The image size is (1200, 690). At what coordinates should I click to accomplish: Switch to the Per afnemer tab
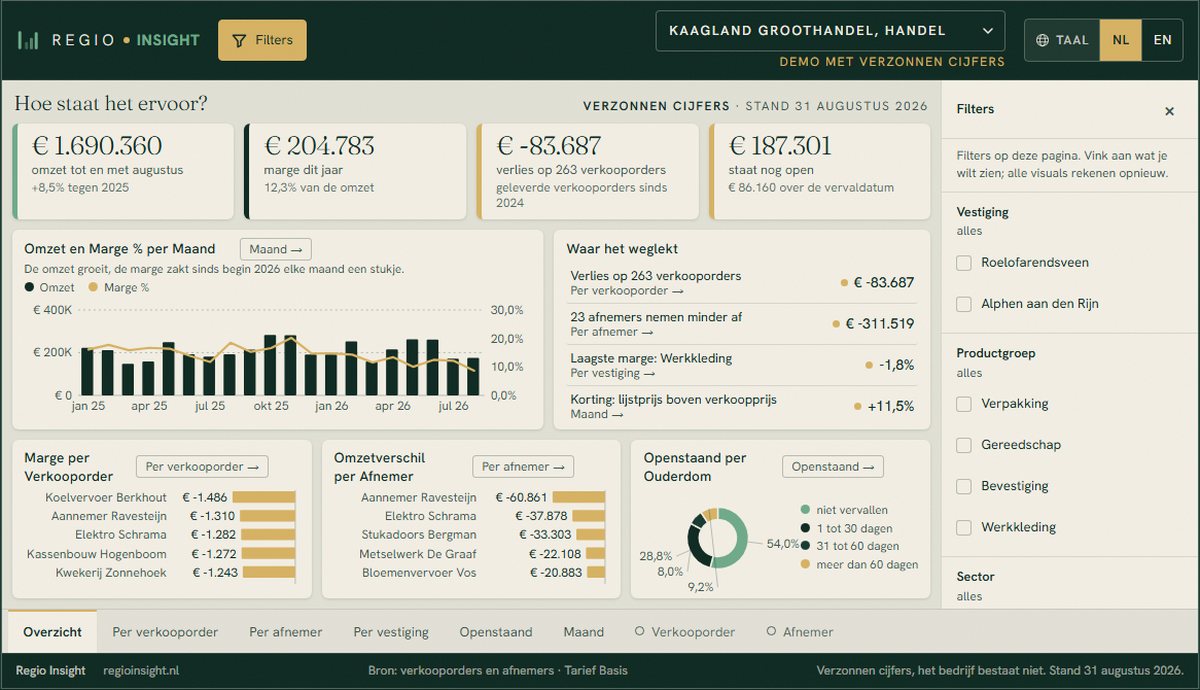(x=286, y=632)
